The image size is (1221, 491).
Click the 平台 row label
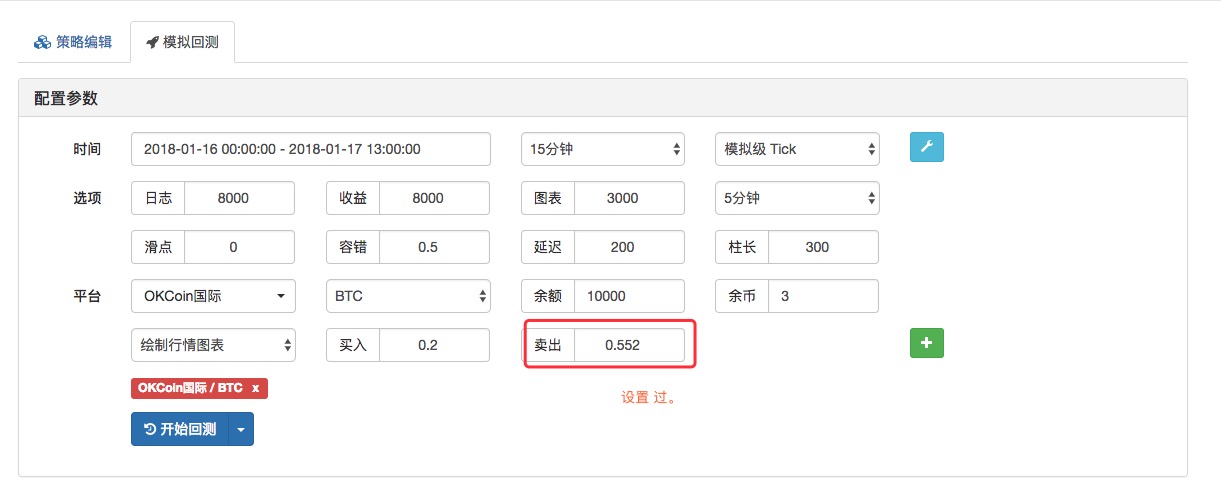pos(87,296)
